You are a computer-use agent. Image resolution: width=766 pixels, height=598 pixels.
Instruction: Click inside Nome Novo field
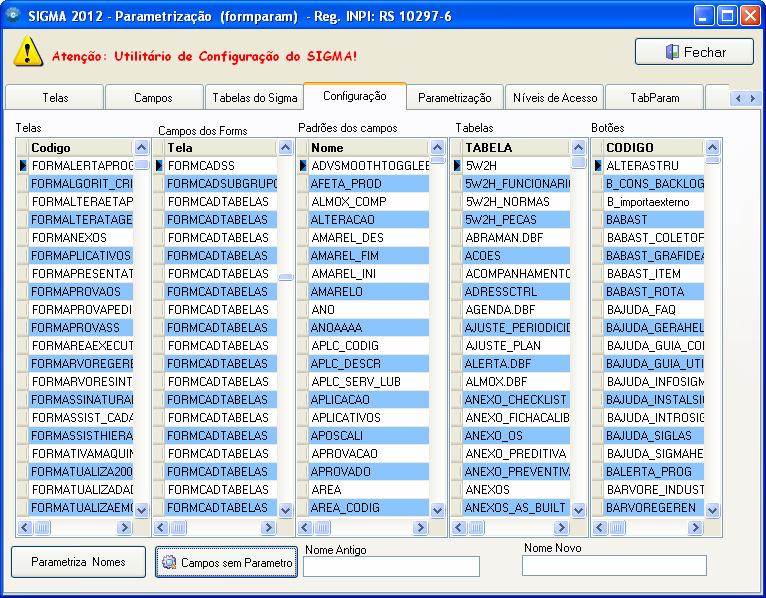point(614,565)
